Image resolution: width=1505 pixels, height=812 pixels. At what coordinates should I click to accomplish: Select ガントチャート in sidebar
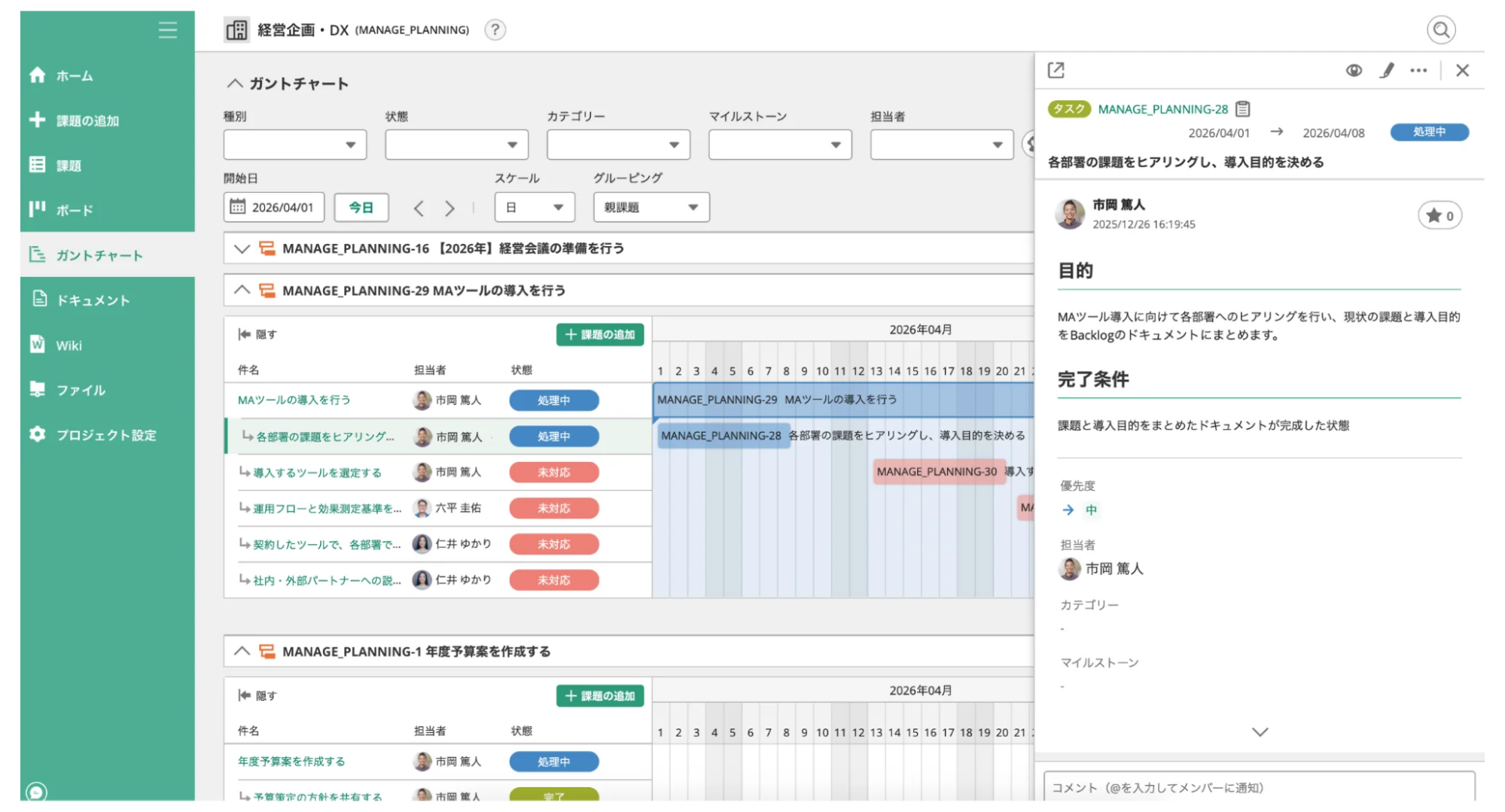click(107, 255)
